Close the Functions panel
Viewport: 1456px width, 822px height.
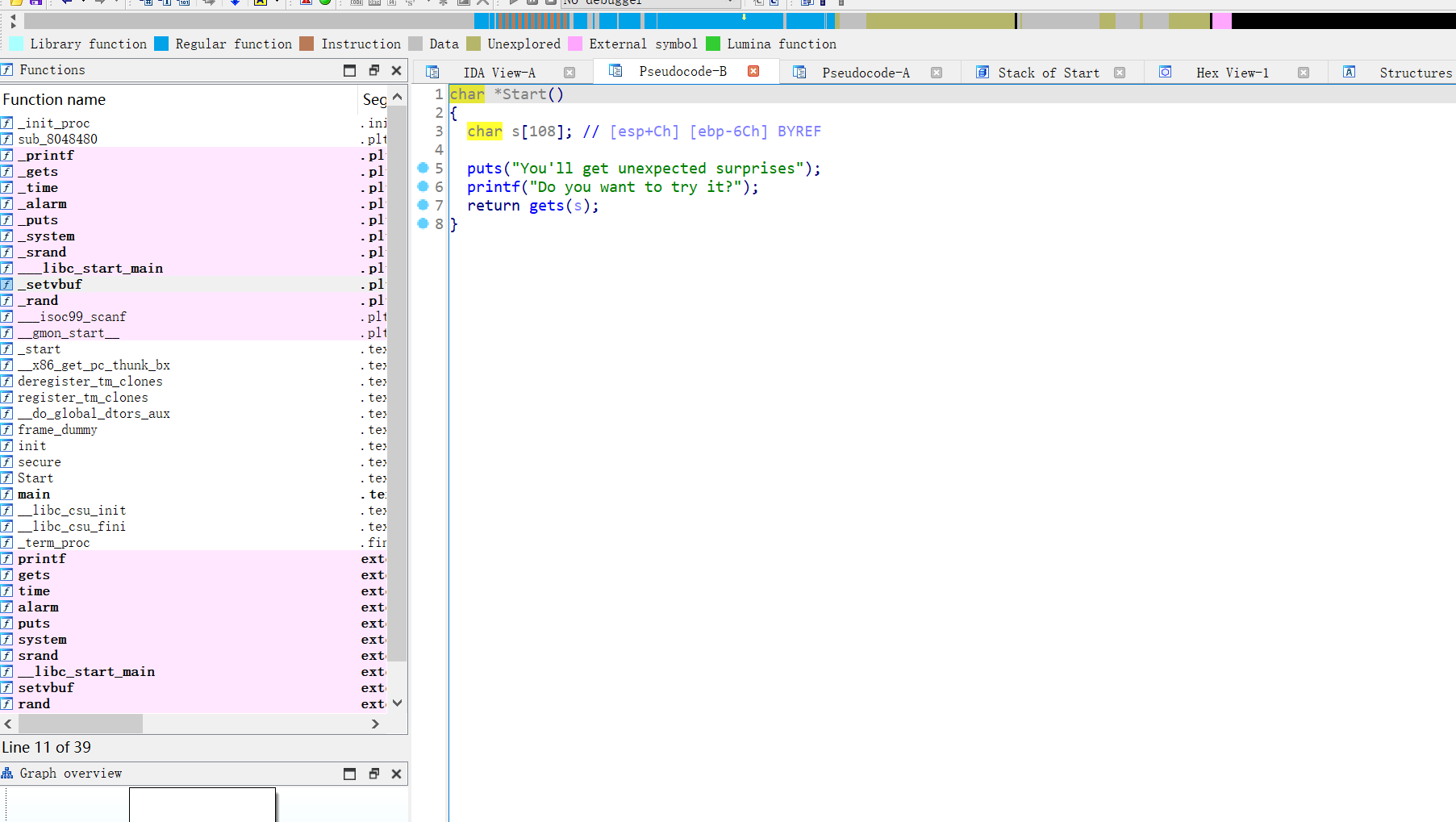tap(396, 70)
